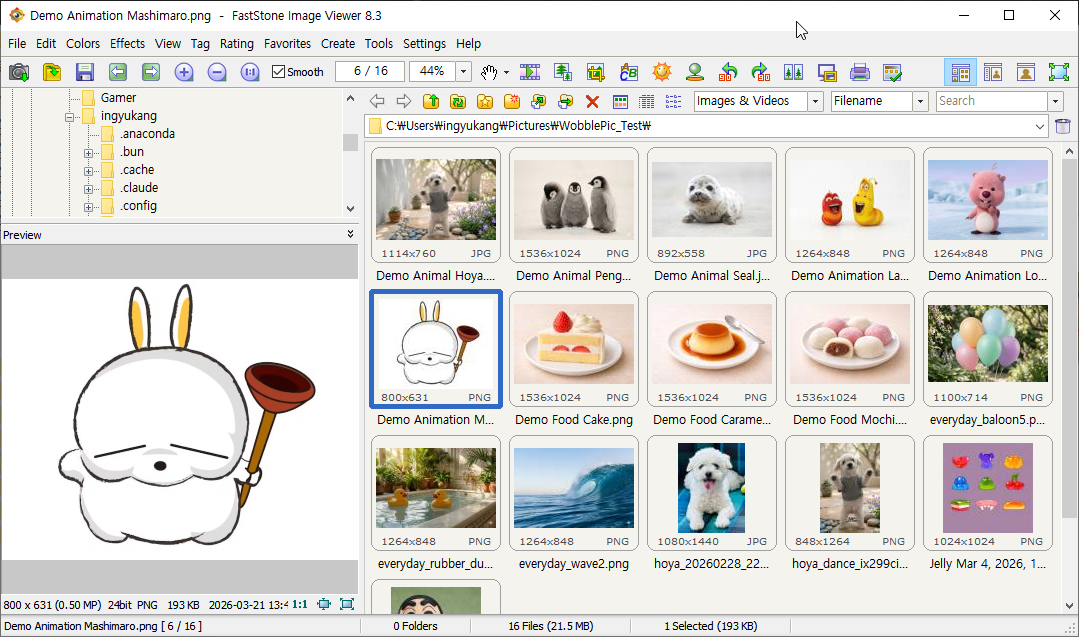The width and height of the screenshot is (1079, 637).
Task: Open the Clone and Heal stamp icon
Action: (695, 72)
